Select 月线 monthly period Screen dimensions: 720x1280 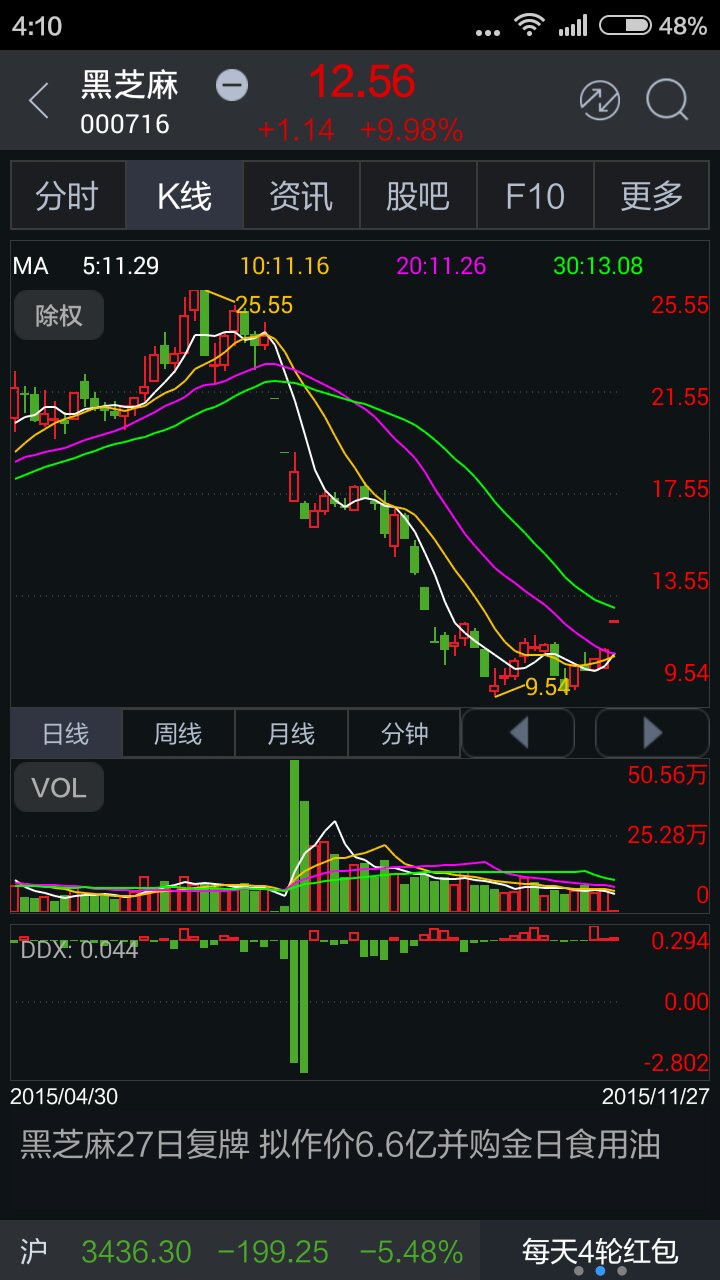291,734
